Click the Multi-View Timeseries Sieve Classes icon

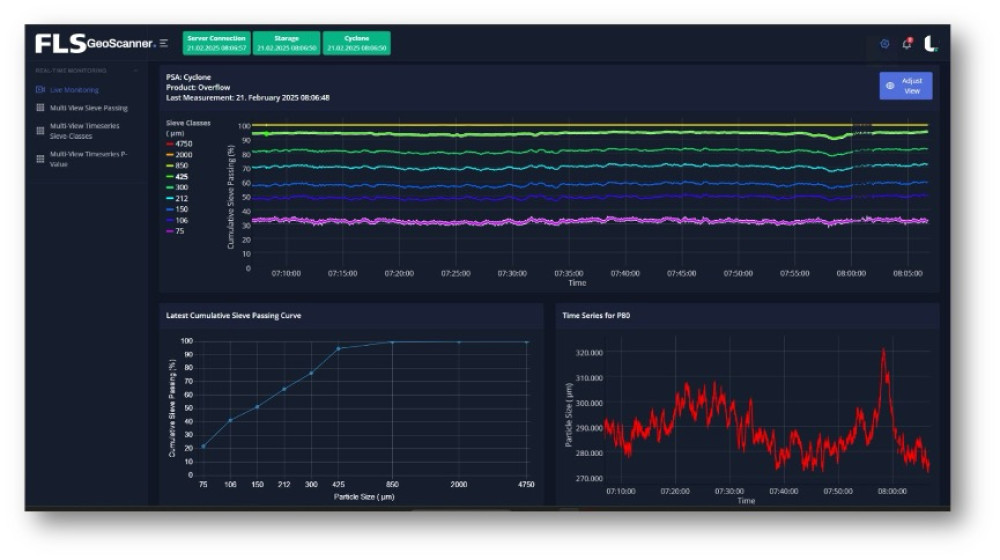click(x=40, y=131)
